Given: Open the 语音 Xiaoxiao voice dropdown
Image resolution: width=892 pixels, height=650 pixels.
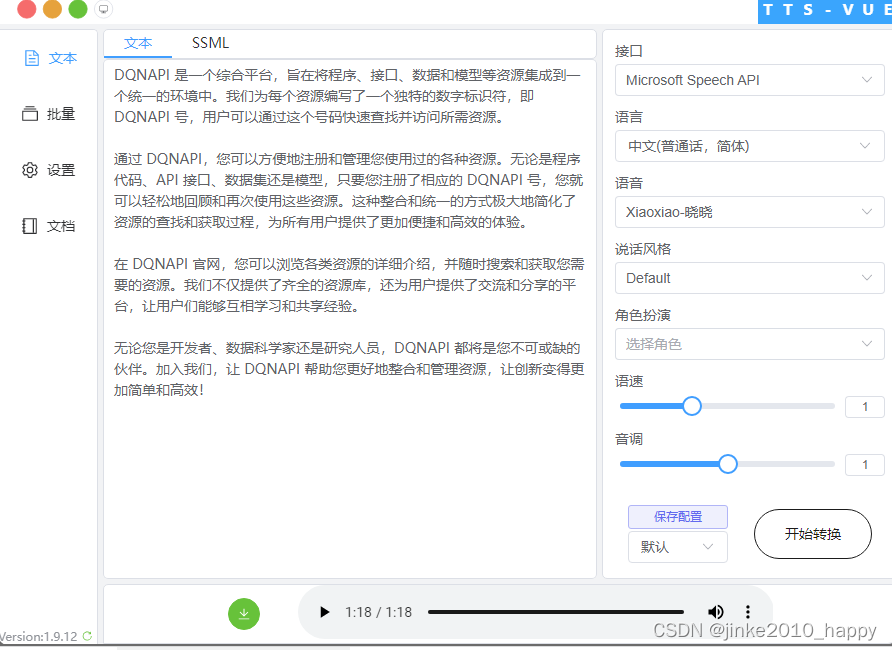Looking at the screenshot, I should tap(749, 212).
